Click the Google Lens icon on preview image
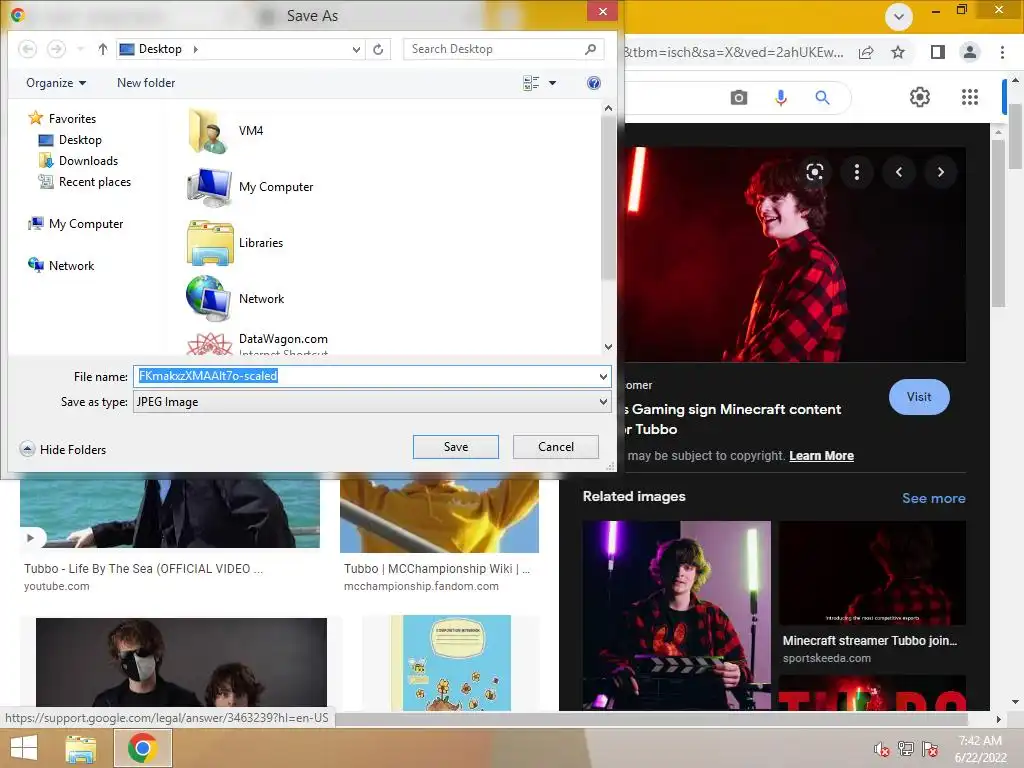This screenshot has height=768, width=1024. pyautogui.click(x=814, y=172)
